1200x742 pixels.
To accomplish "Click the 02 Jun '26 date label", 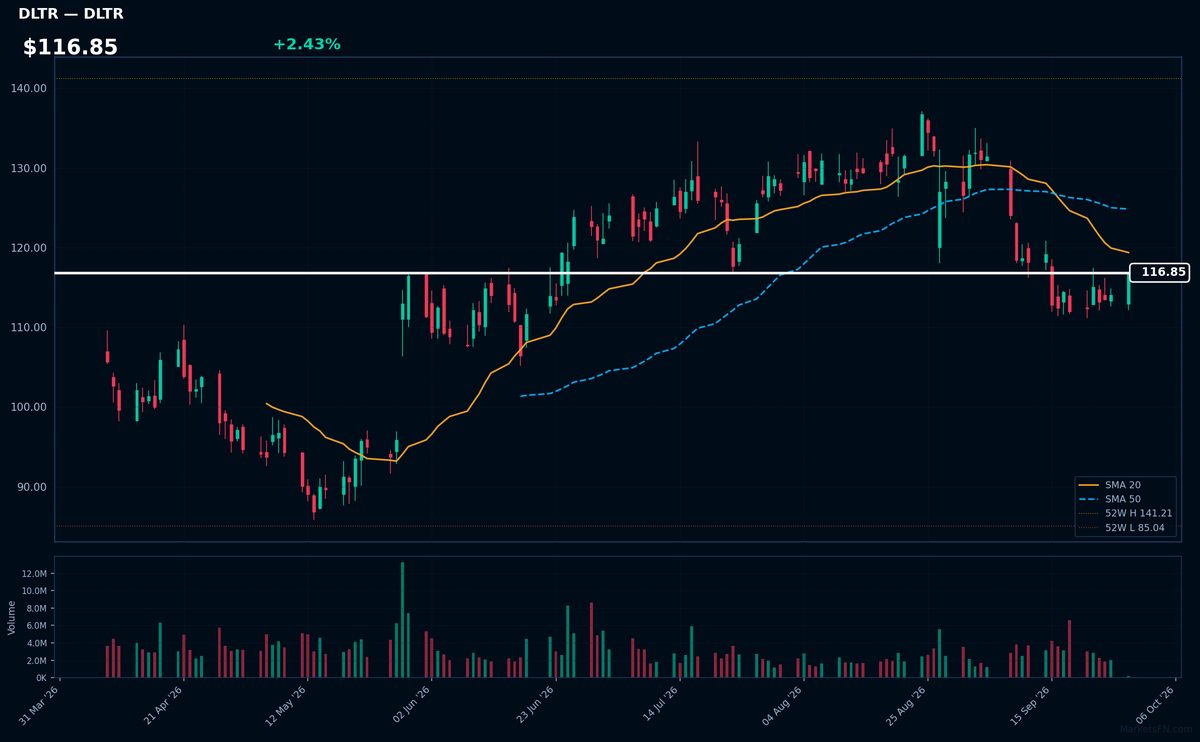I will (x=412, y=706).
